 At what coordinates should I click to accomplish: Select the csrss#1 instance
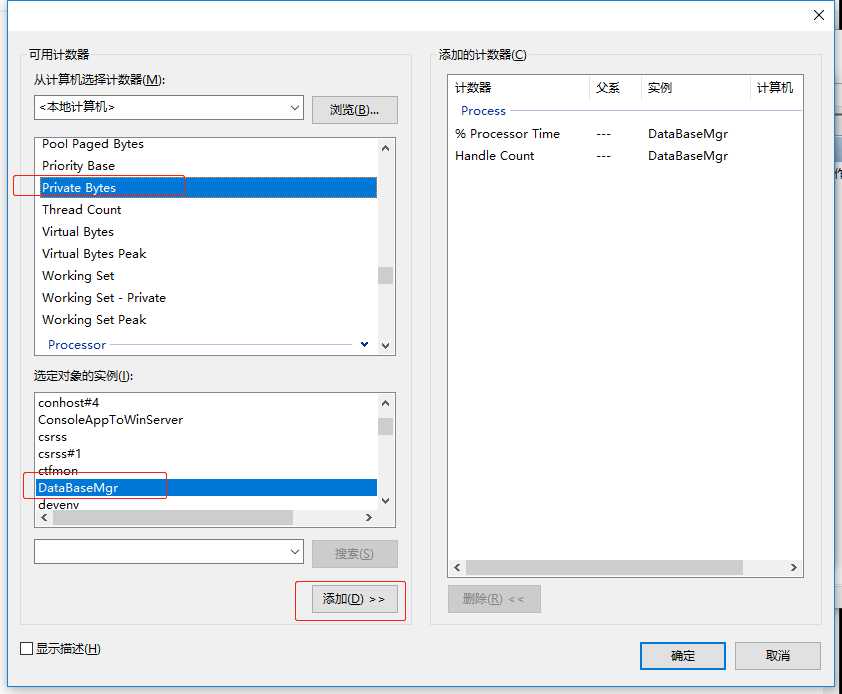tap(207, 454)
